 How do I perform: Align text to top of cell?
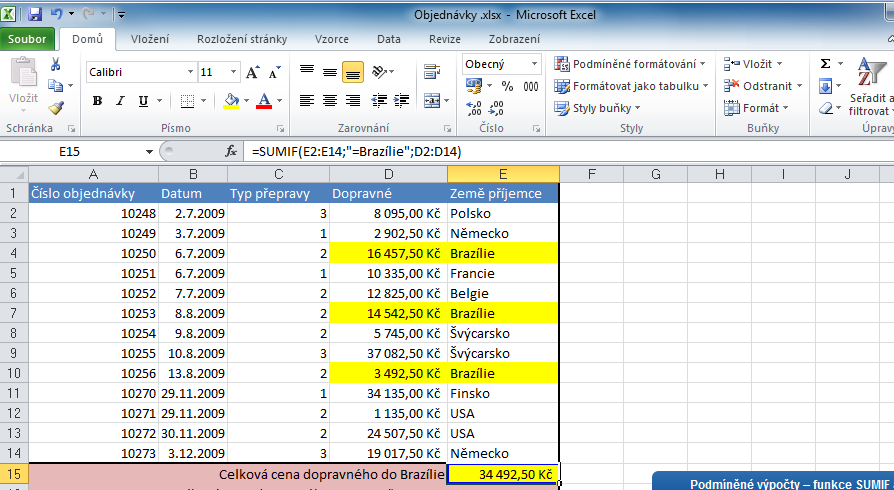pyautogui.click(x=307, y=72)
